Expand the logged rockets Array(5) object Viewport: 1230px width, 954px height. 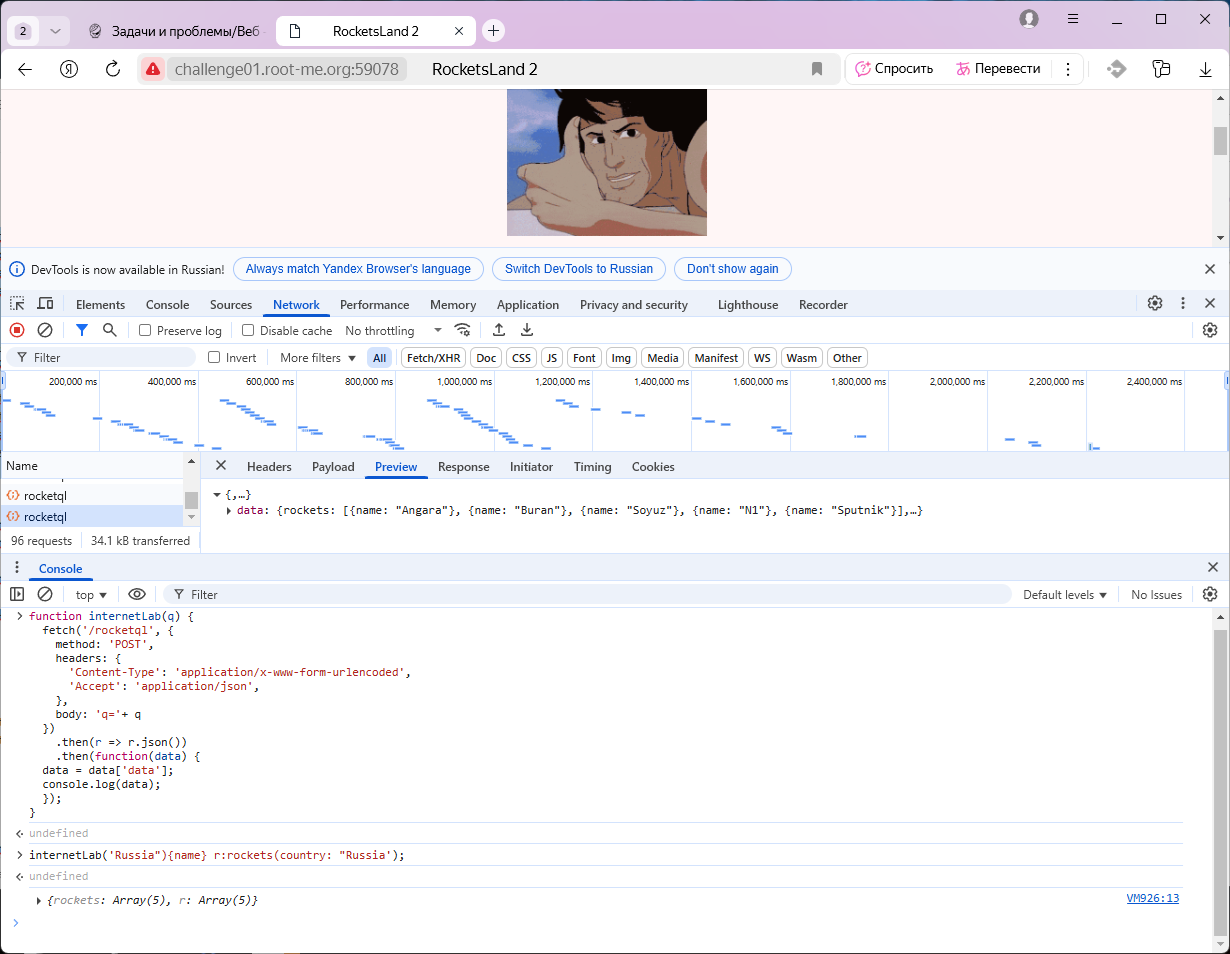coord(39,901)
